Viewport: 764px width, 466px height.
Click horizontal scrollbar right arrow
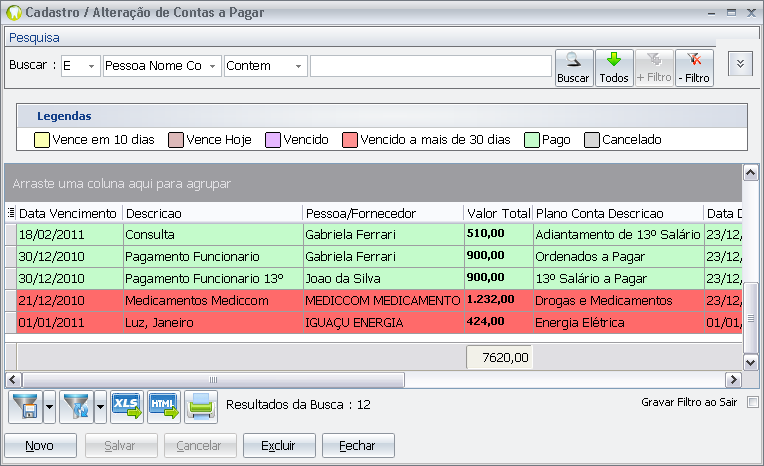click(x=733, y=380)
